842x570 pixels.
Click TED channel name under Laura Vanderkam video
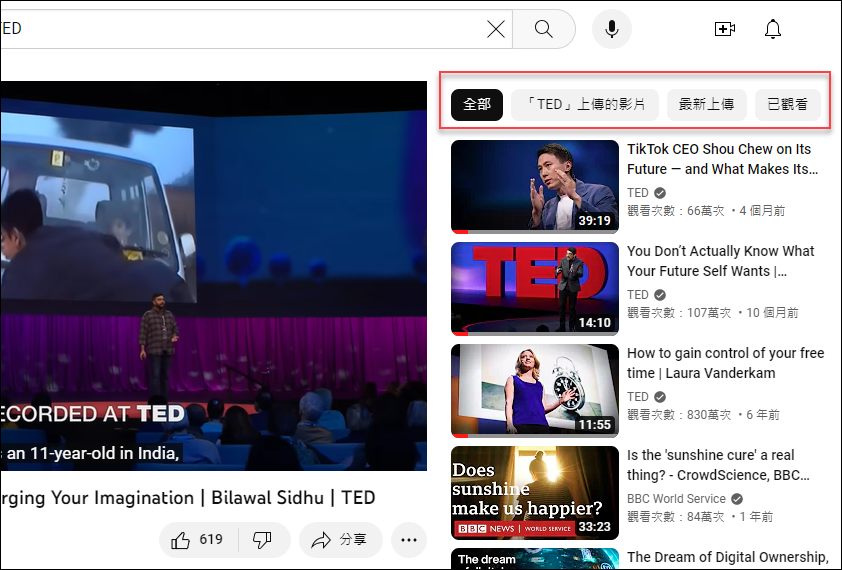pos(638,397)
